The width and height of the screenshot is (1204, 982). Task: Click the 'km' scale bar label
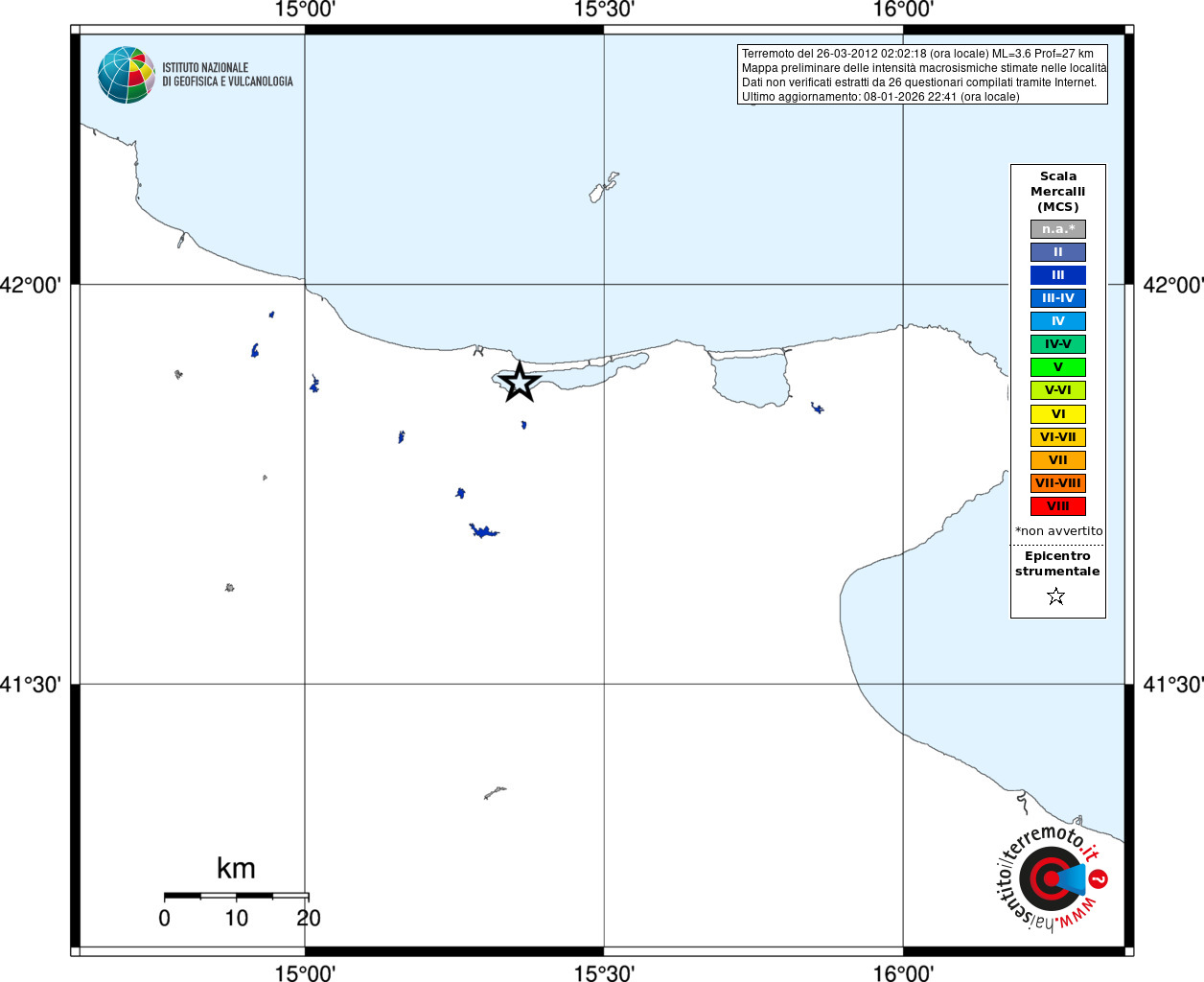point(236,868)
